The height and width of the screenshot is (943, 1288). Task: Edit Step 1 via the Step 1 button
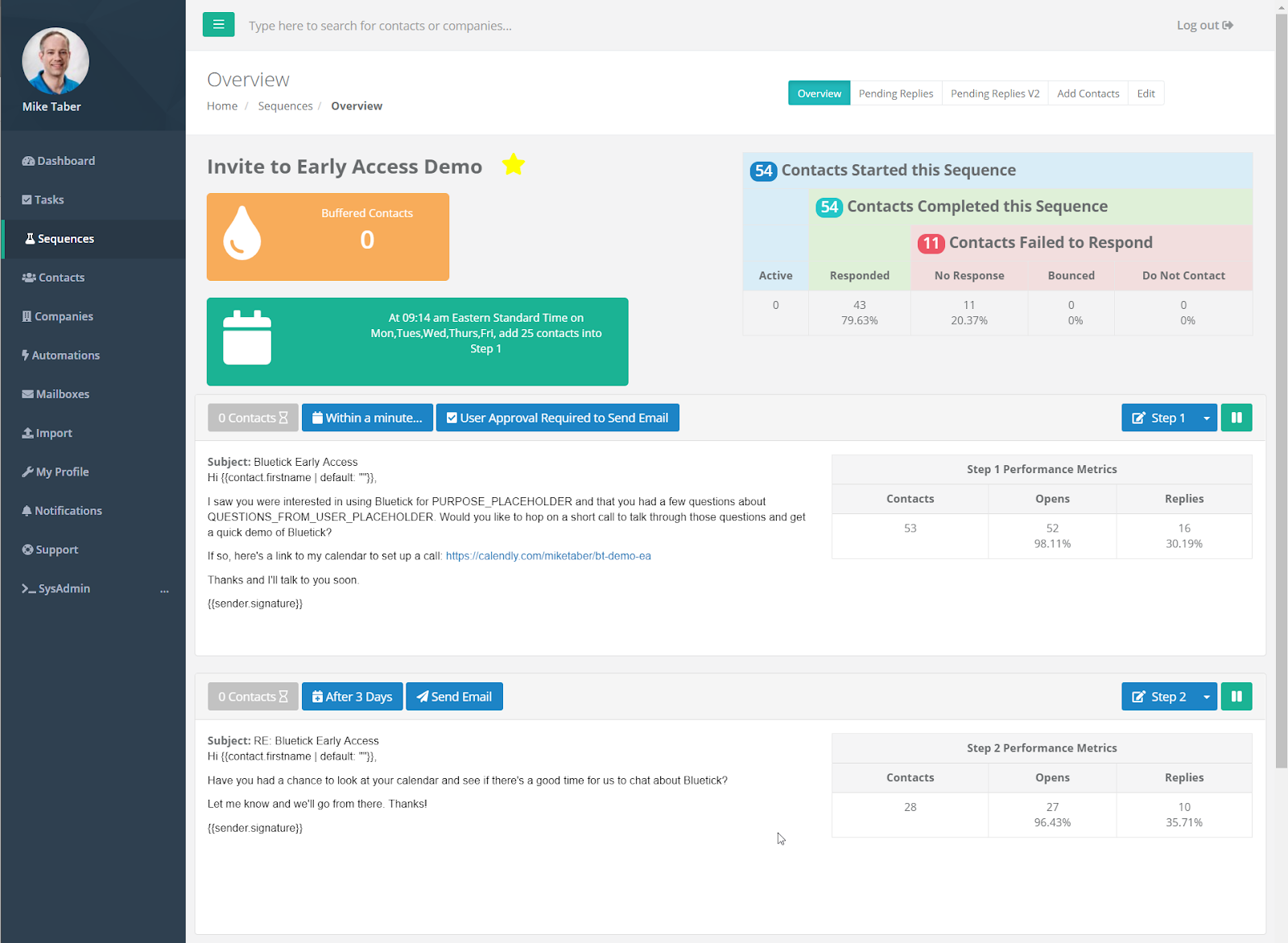1159,418
